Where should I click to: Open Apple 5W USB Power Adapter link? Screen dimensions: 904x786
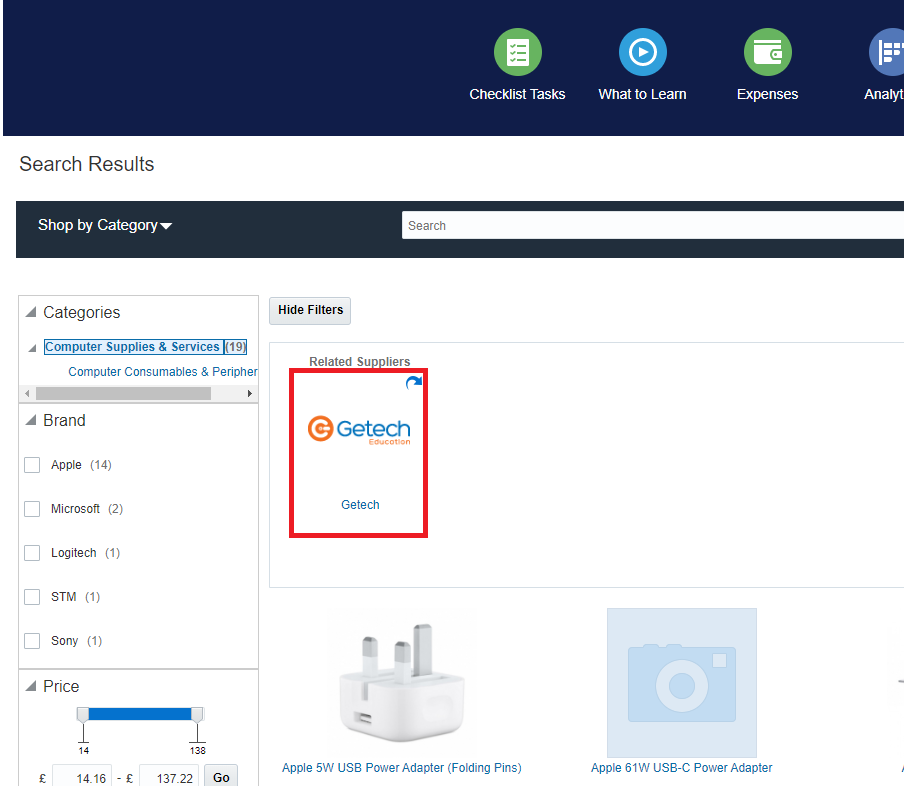point(401,768)
